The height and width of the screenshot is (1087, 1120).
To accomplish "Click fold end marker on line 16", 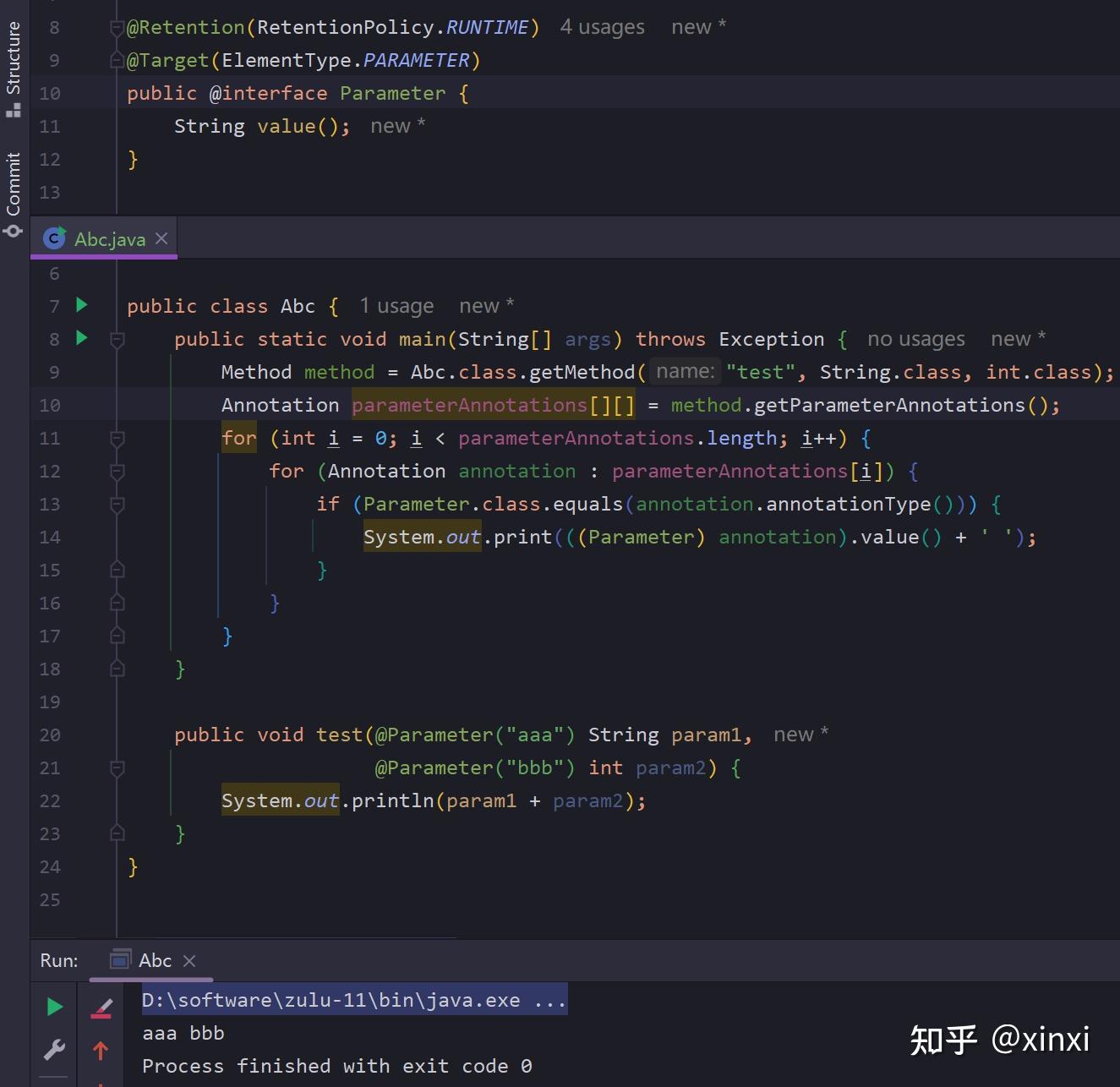I will pyautogui.click(x=117, y=603).
